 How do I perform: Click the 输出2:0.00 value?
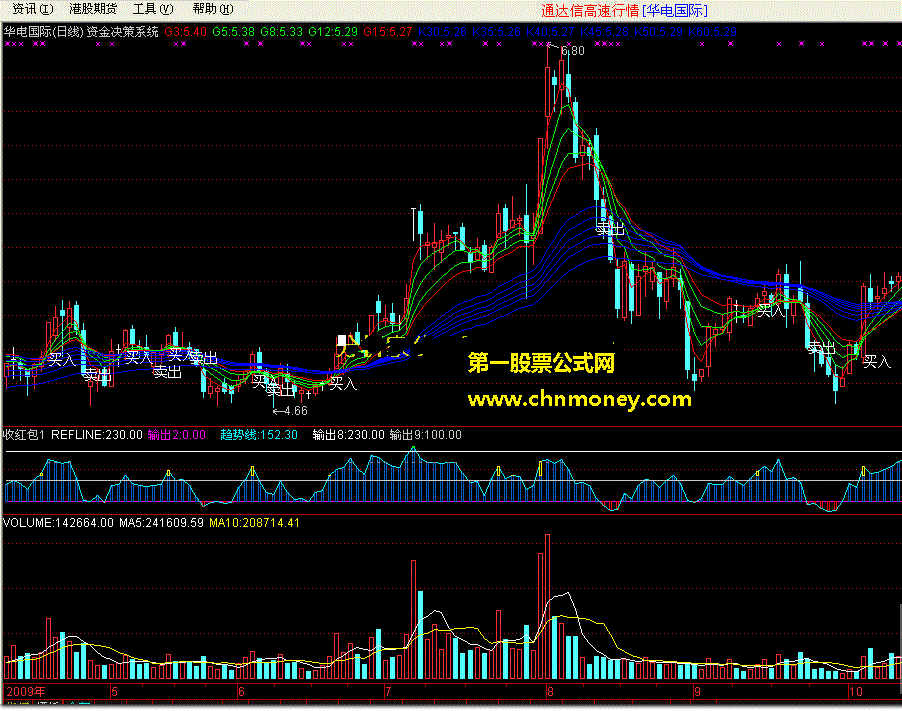177,435
